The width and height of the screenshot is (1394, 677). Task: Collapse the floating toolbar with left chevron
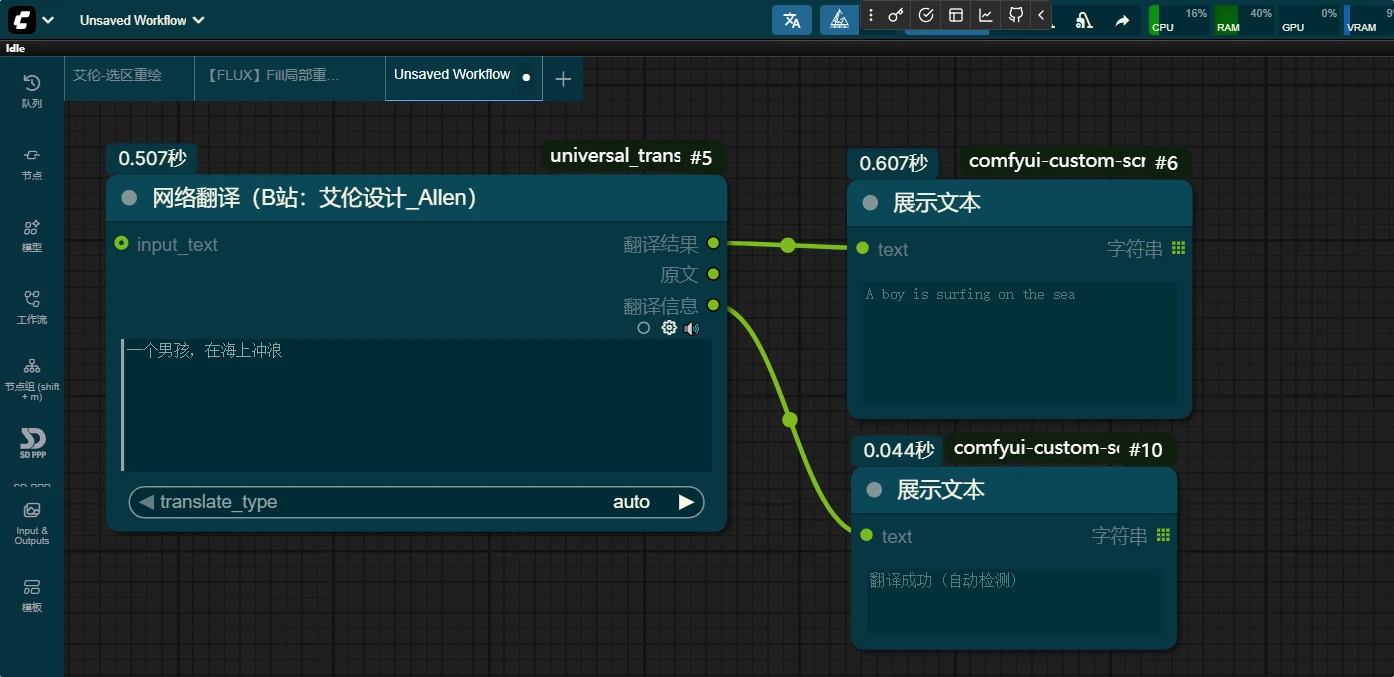pos(1041,15)
